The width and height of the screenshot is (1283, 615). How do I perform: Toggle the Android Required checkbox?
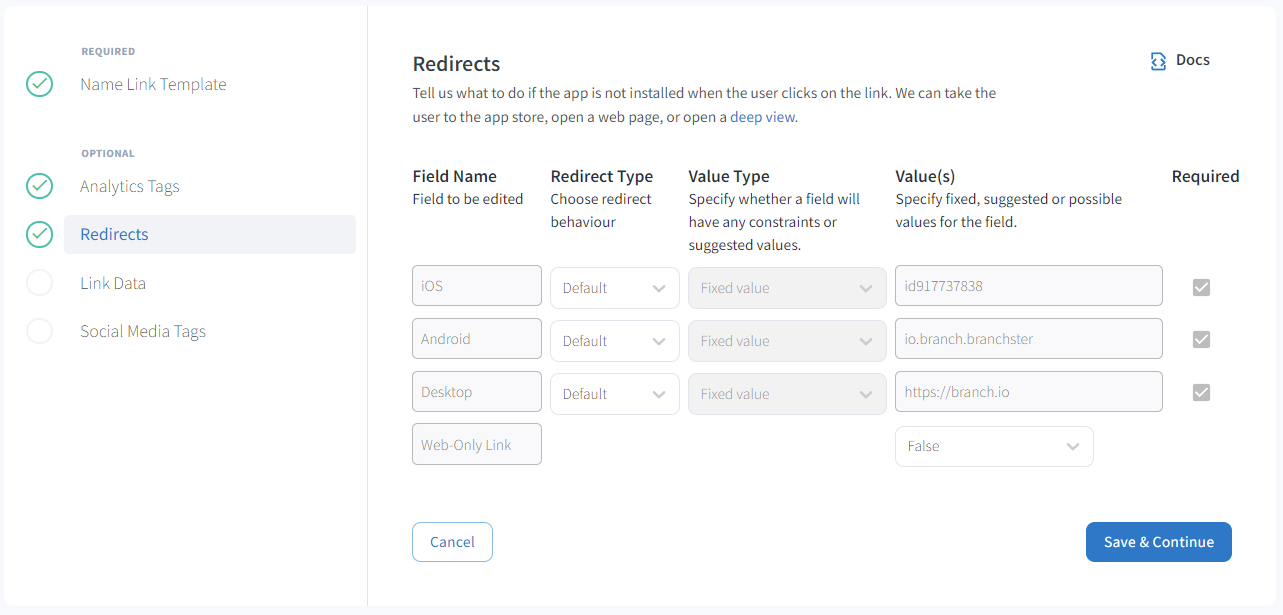[x=1202, y=340]
